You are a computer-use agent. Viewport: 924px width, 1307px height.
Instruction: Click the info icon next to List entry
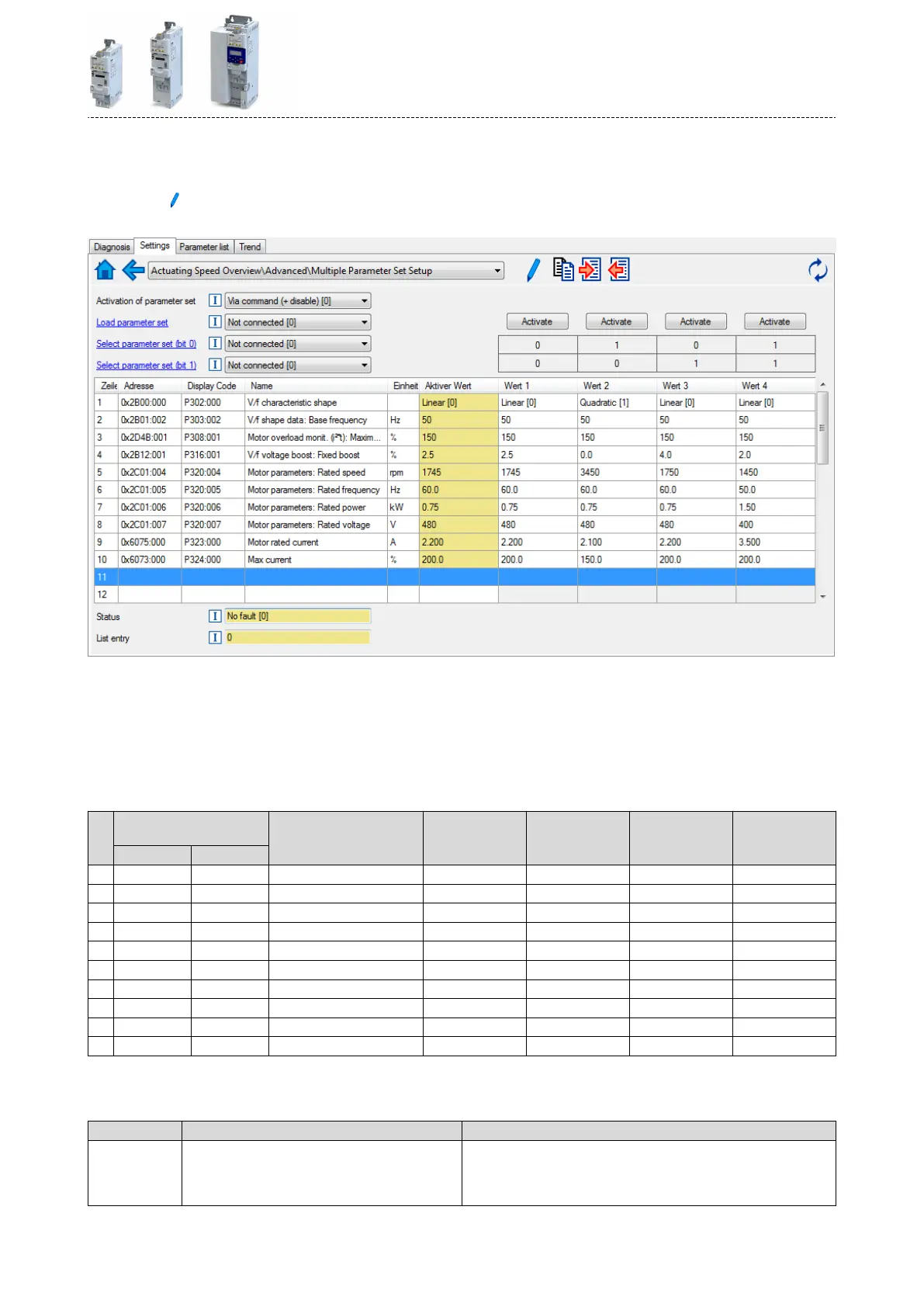pyautogui.click(x=215, y=638)
